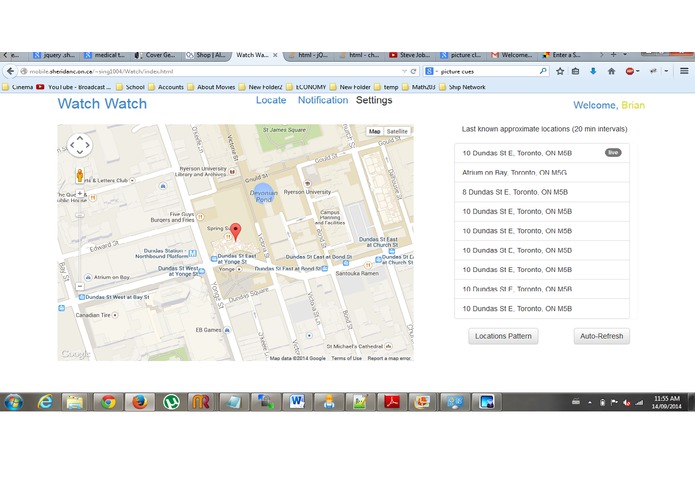Open Adobe Reader from the taskbar
The image size is (695, 494).
[x=391, y=402]
